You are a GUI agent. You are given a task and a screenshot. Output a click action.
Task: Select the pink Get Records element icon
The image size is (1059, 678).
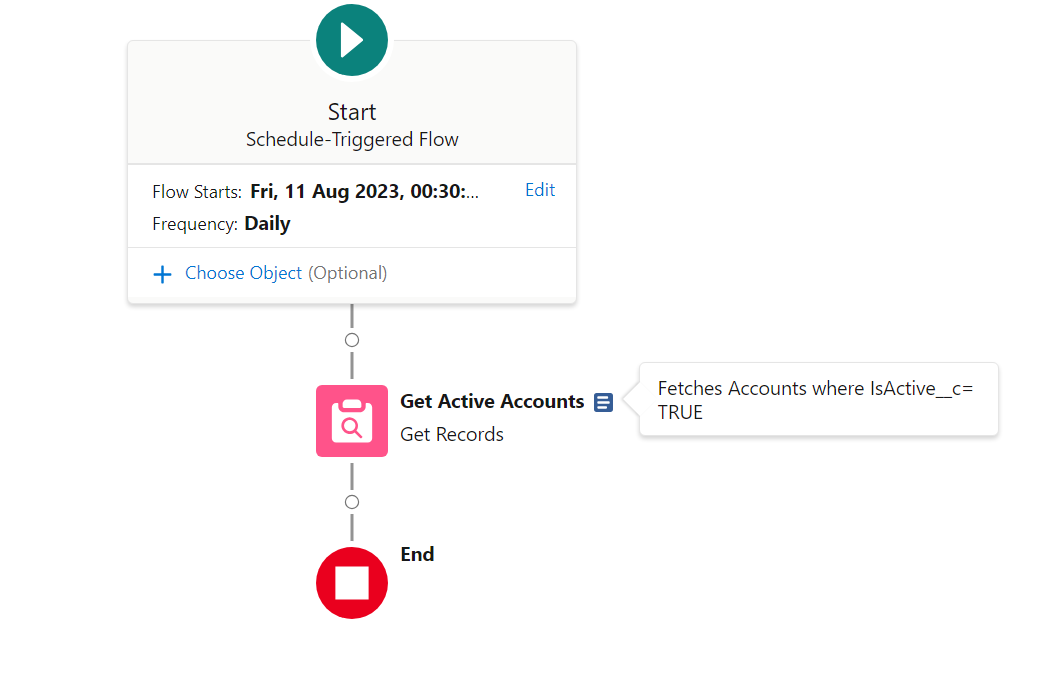pos(351,421)
